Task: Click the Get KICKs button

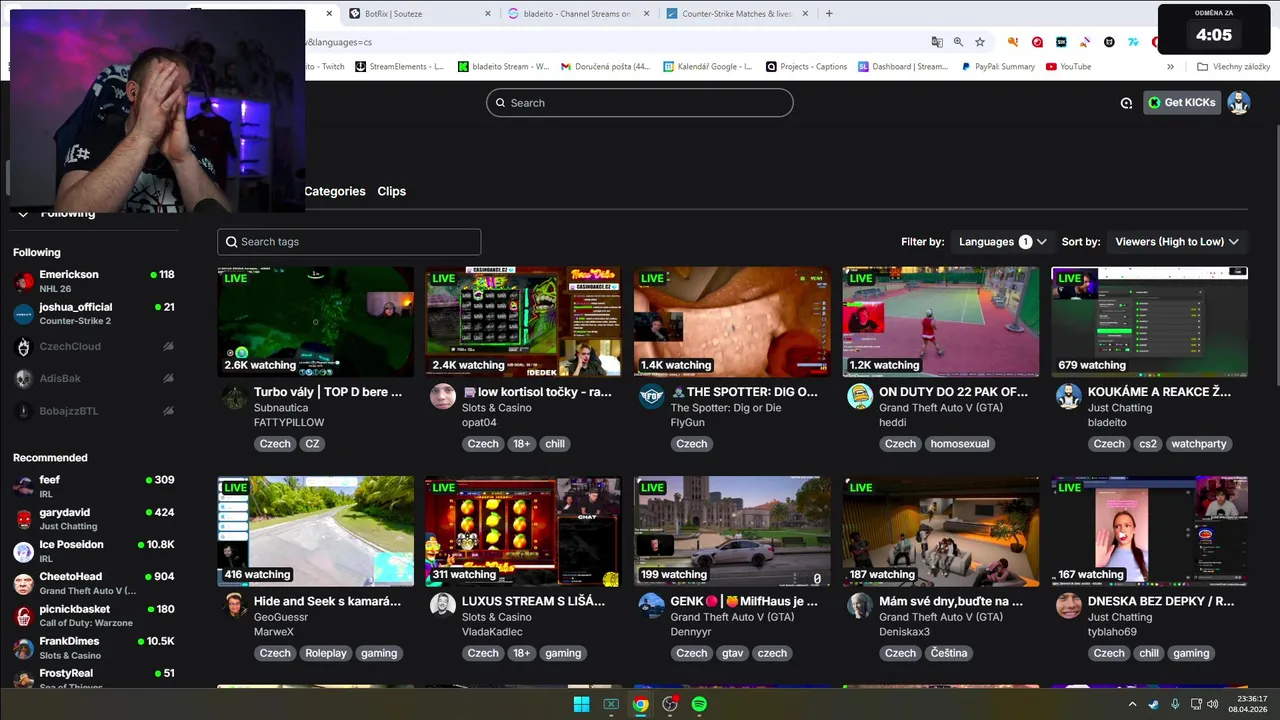Action: (x=1182, y=102)
